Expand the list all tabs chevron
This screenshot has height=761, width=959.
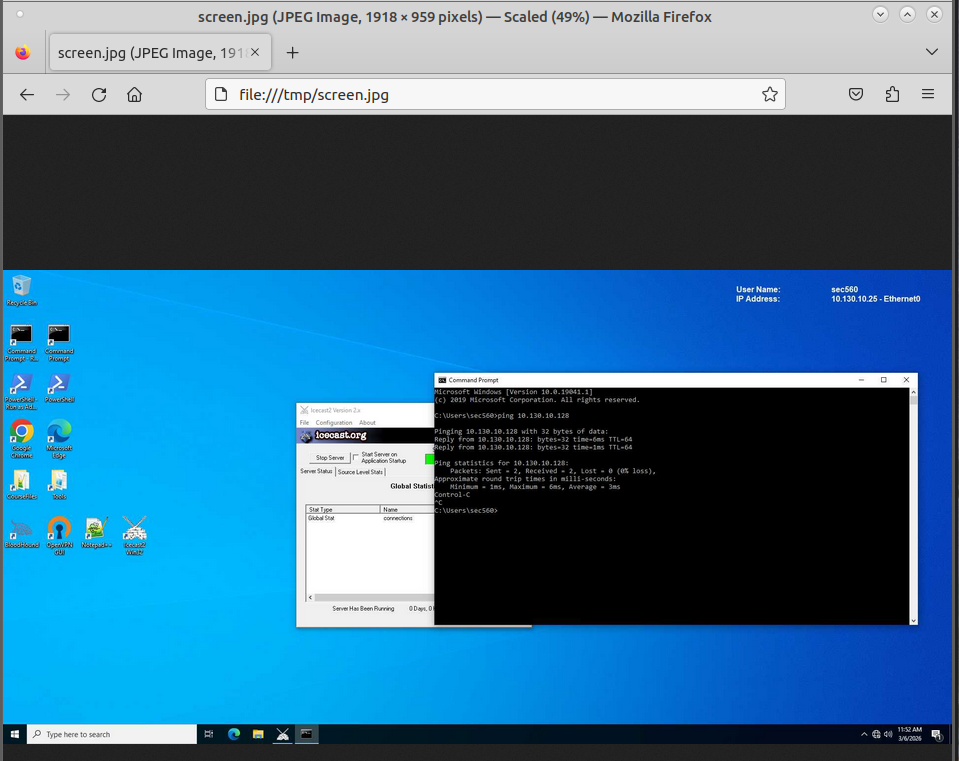click(x=931, y=52)
